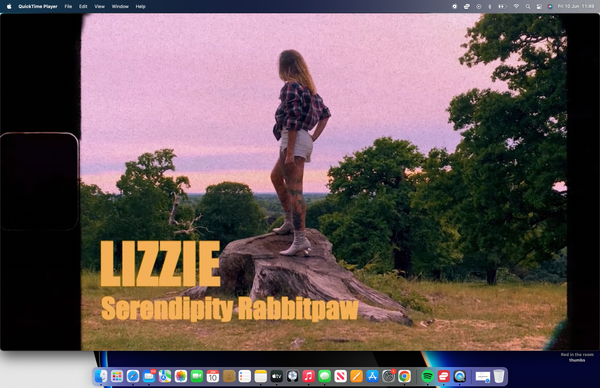The height and width of the screenshot is (388, 600).
Task: Select the "Red in the room thumbs" desktop item
Action: pos(577,357)
